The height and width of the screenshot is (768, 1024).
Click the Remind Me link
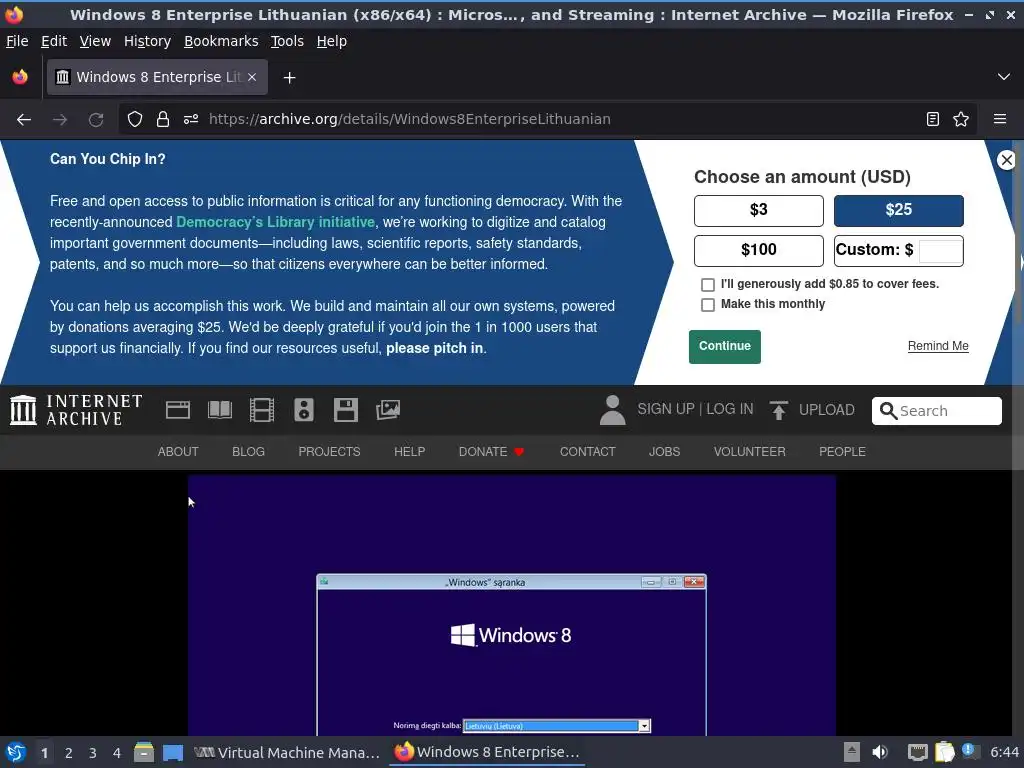[x=938, y=346]
